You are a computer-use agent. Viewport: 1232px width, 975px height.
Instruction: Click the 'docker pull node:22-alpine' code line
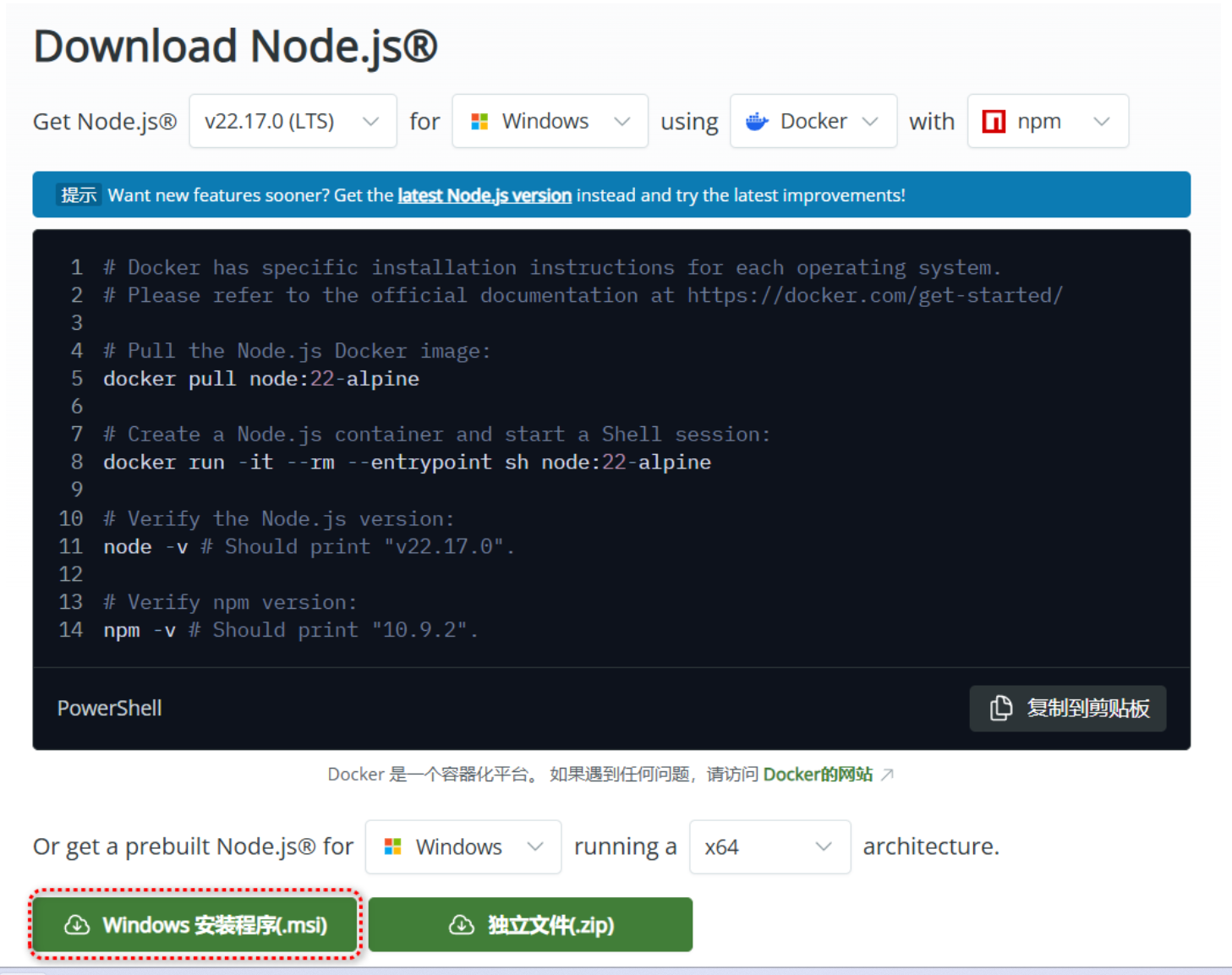261,379
